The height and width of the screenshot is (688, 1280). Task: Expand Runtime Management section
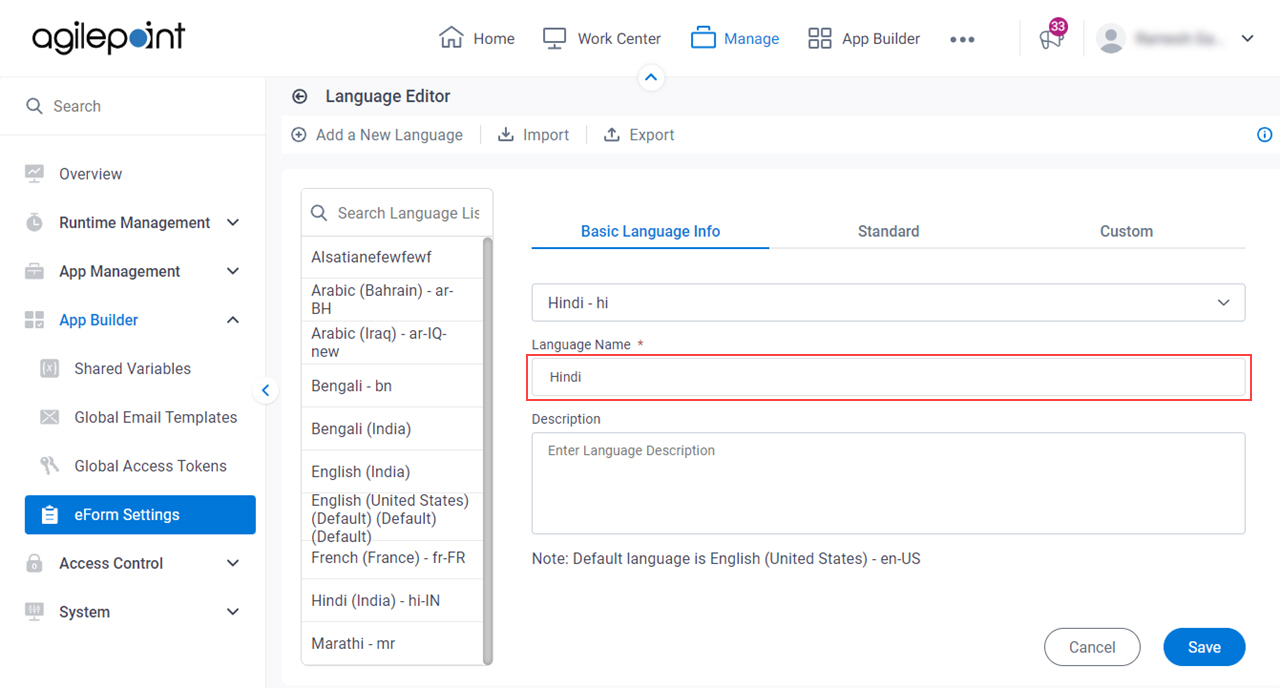click(233, 222)
